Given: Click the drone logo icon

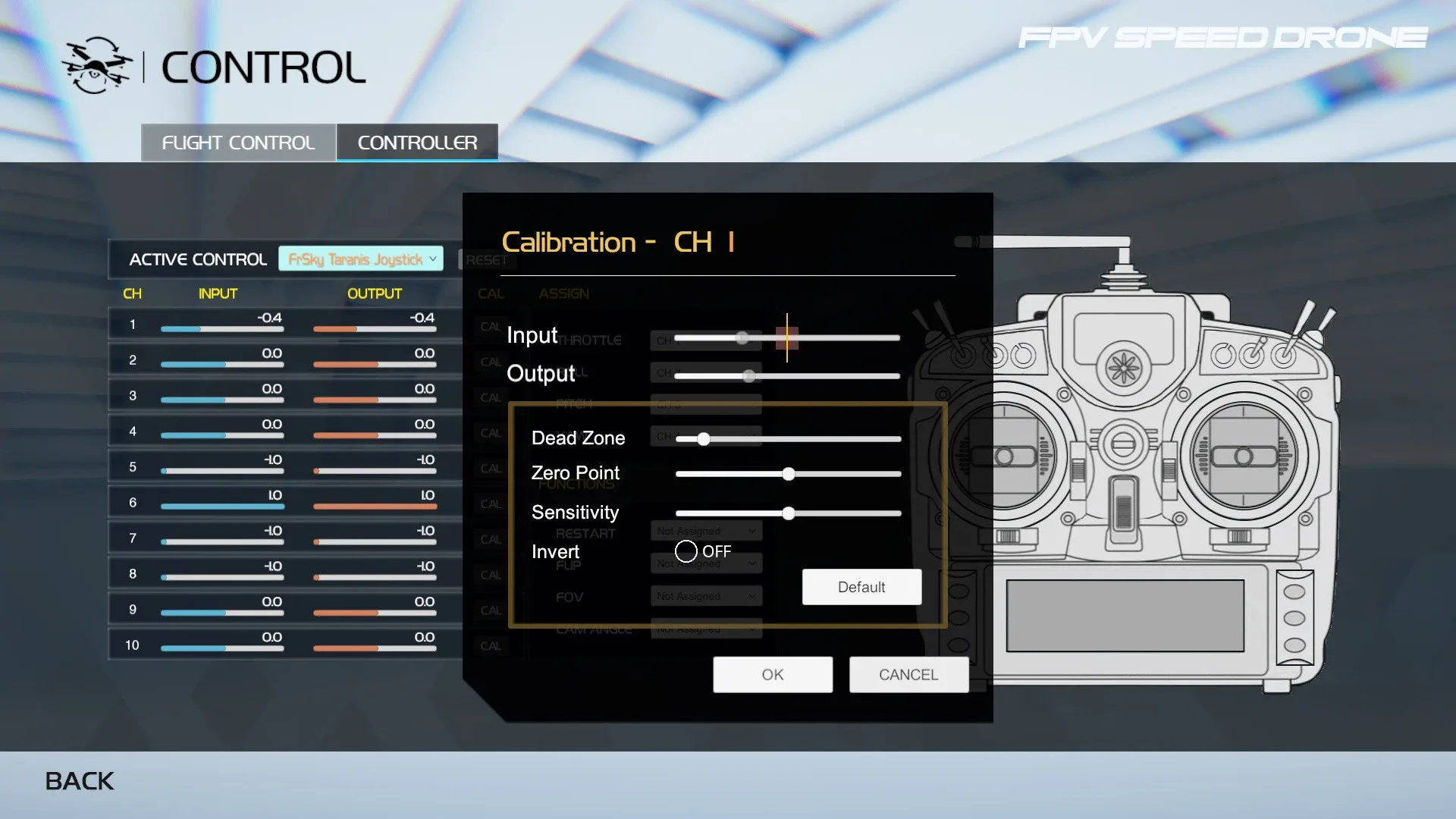Looking at the screenshot, I should (x=96, y=66).
